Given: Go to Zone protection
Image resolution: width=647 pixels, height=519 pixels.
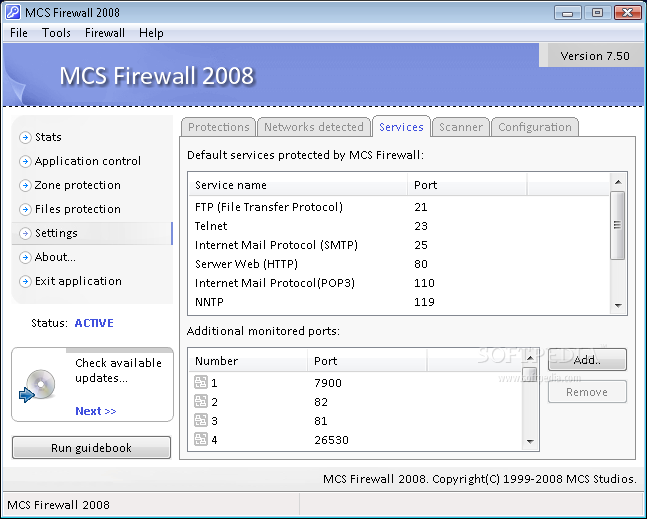Looking at the screenshot, I should (x=78, y=185).
